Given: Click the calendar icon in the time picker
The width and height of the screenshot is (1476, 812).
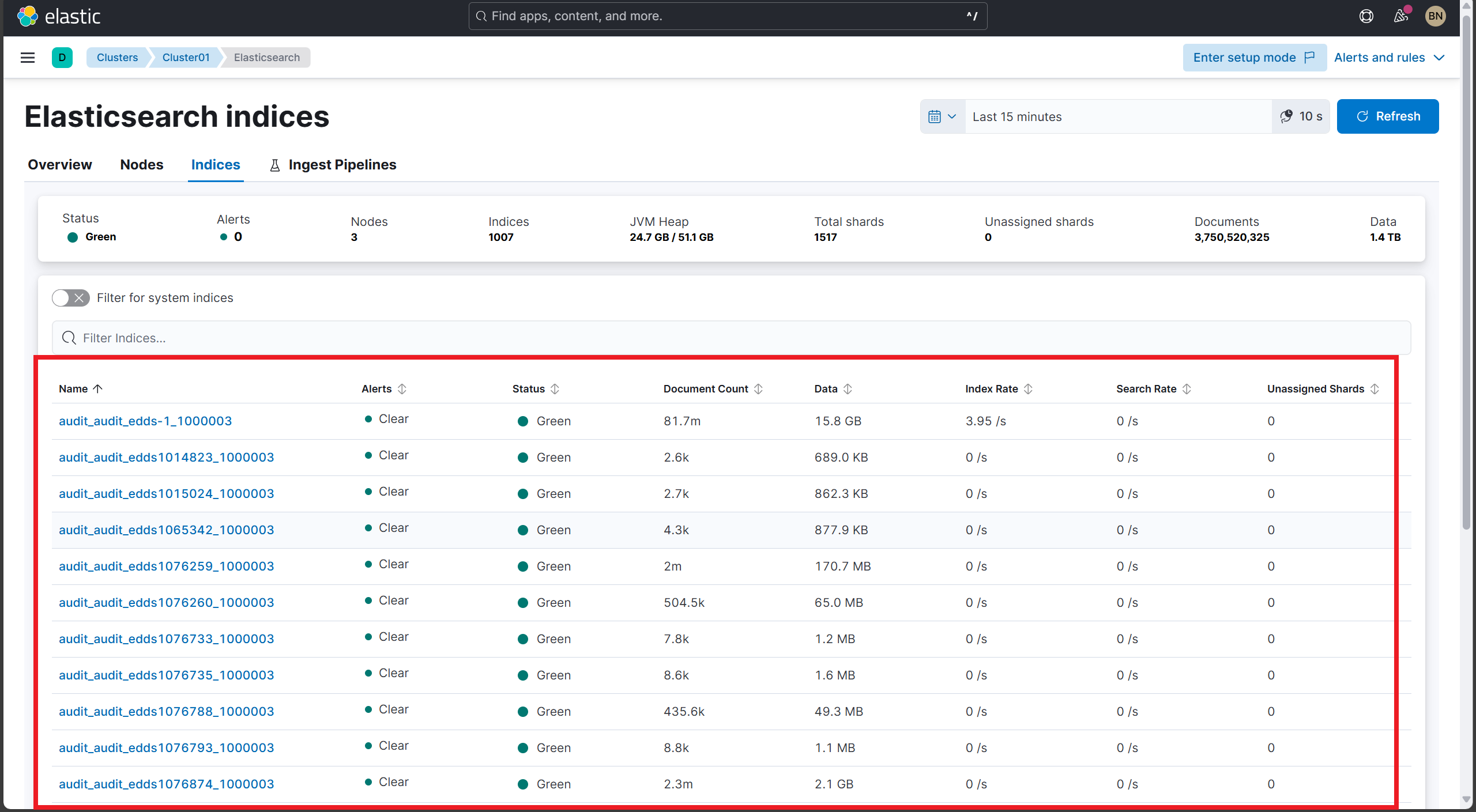Looking at the screenshot, I should (936, 116).
